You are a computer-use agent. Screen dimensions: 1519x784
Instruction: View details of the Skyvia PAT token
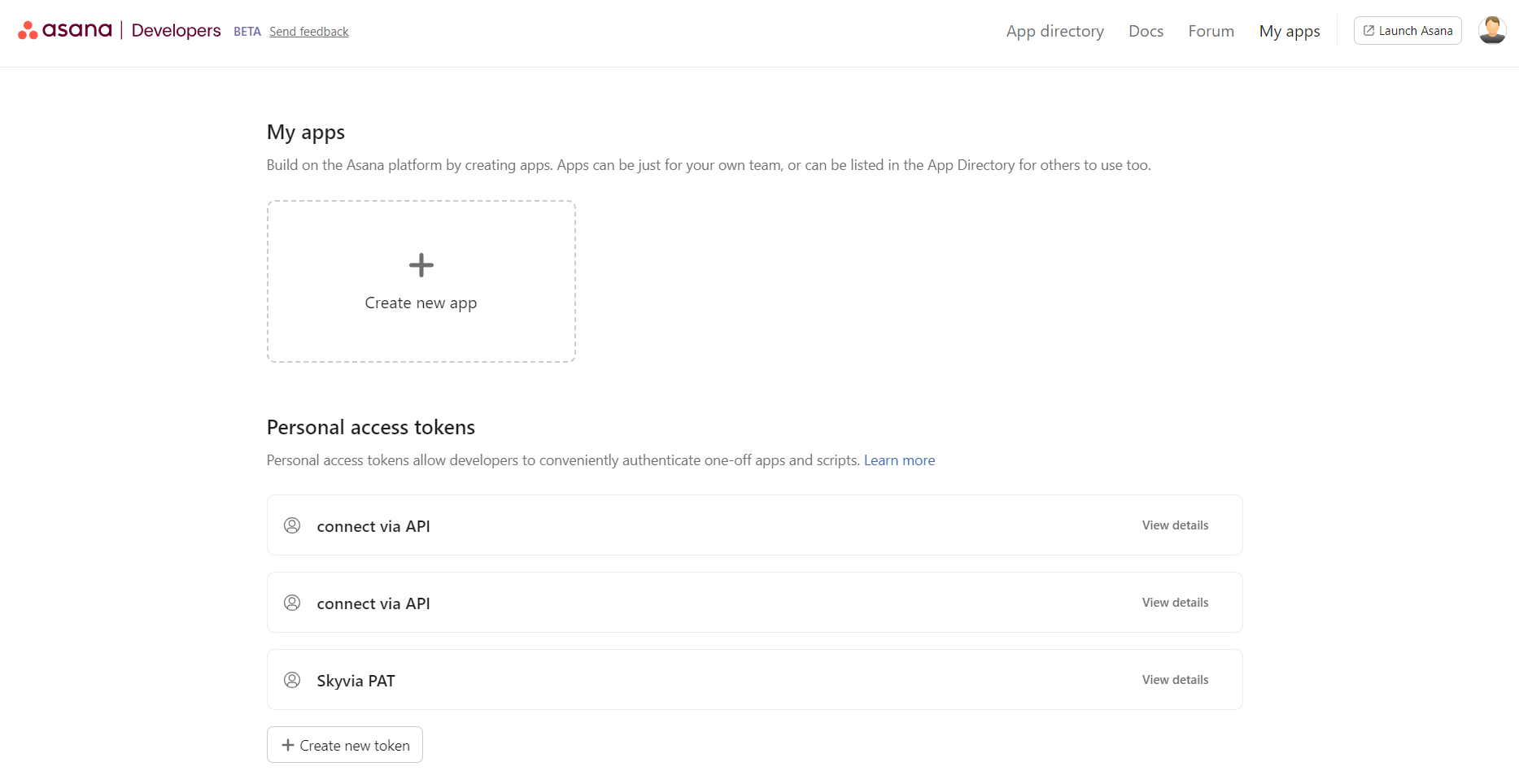click(1175, 679)
